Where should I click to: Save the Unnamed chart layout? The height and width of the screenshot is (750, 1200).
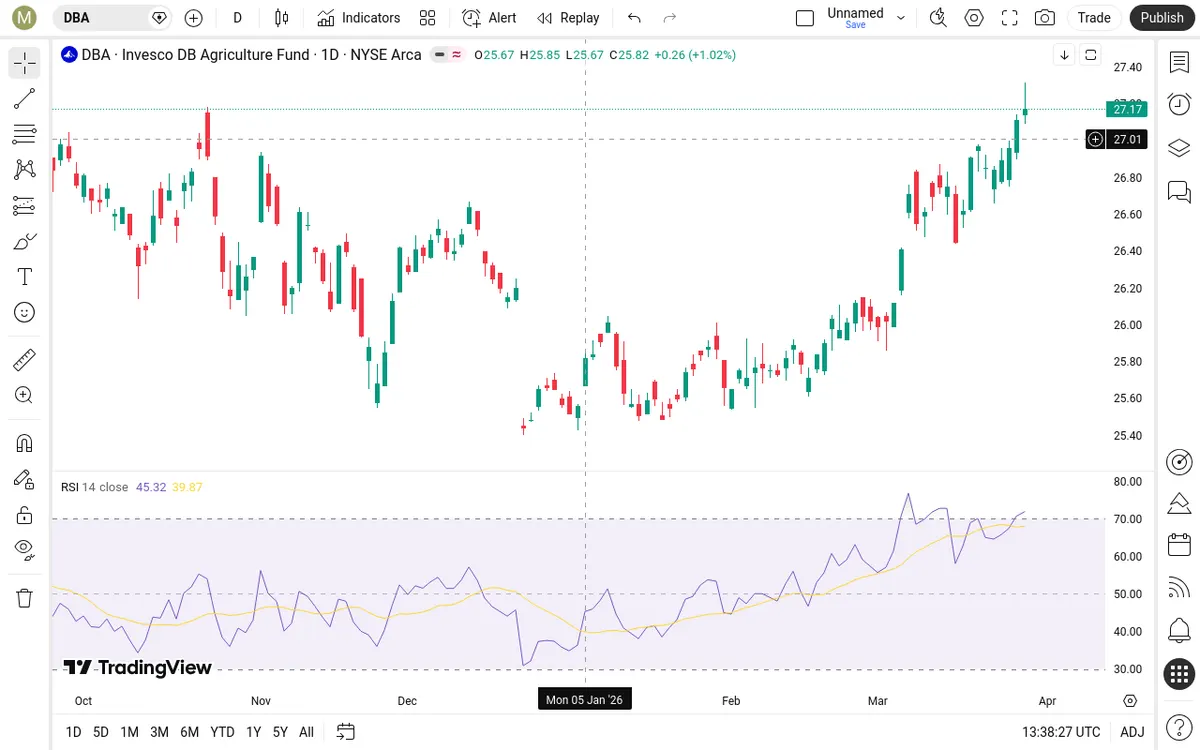coord(855,25)
